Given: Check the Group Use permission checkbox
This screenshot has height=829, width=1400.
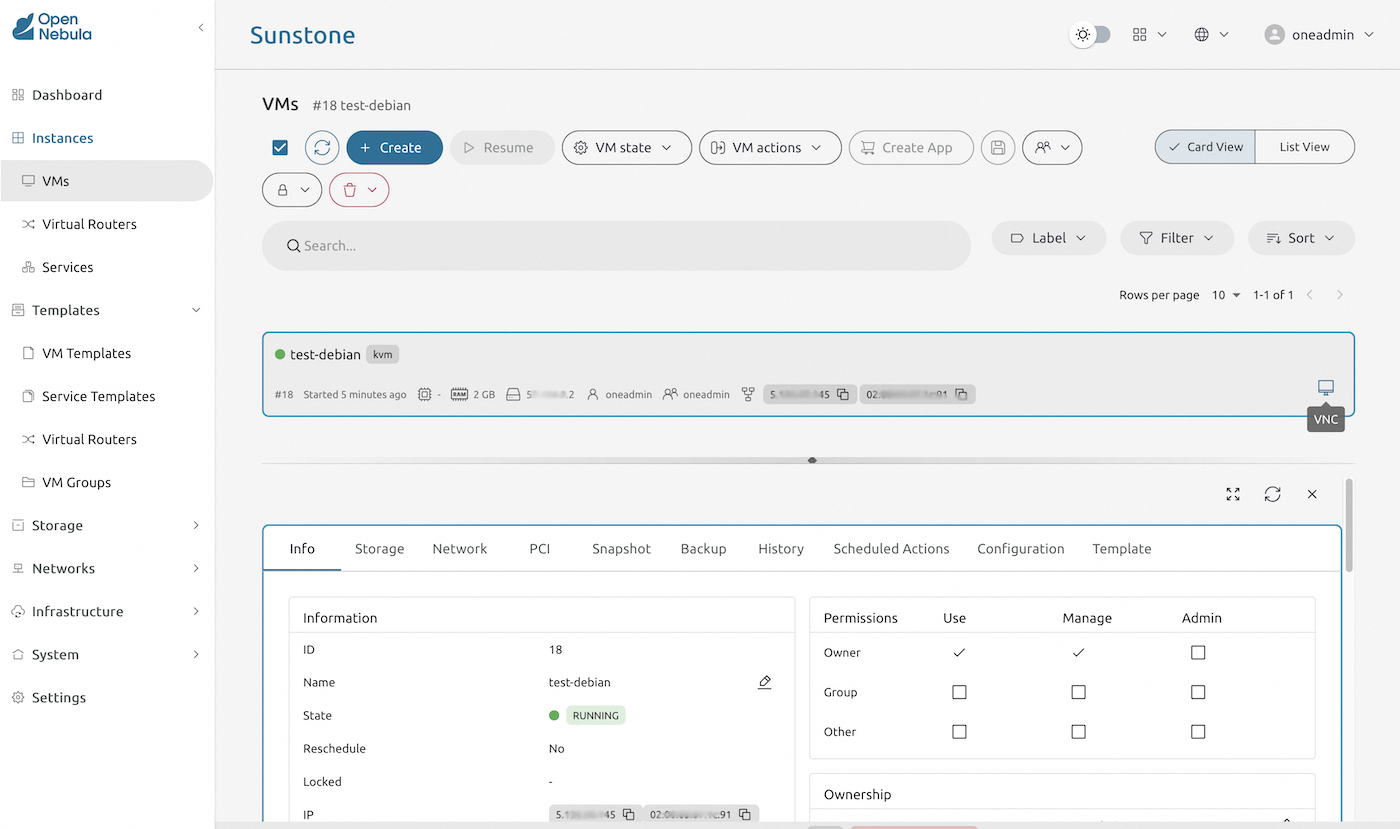Looking at the screenshot, I should point(959,691).
